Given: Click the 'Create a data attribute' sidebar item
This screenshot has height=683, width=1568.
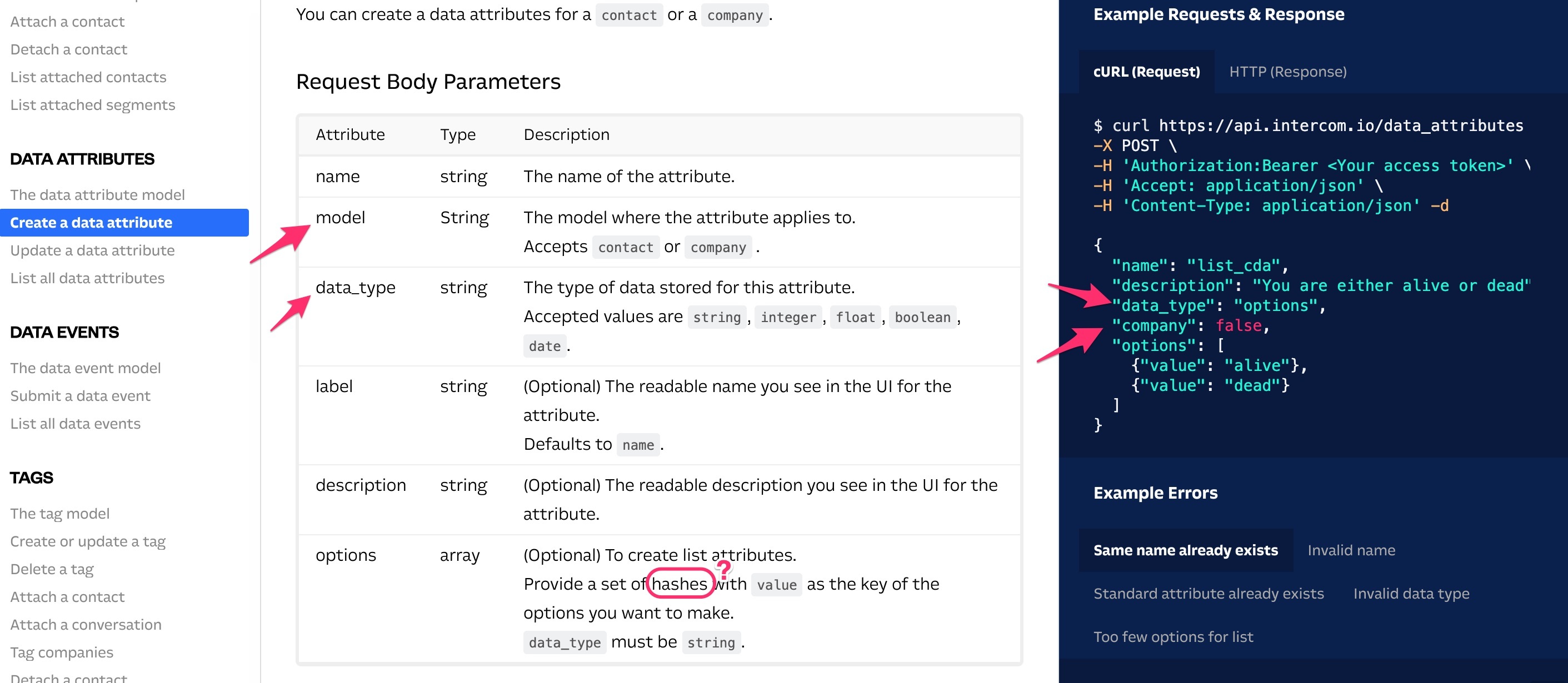Looking at the screenshot, I should 91,222.
